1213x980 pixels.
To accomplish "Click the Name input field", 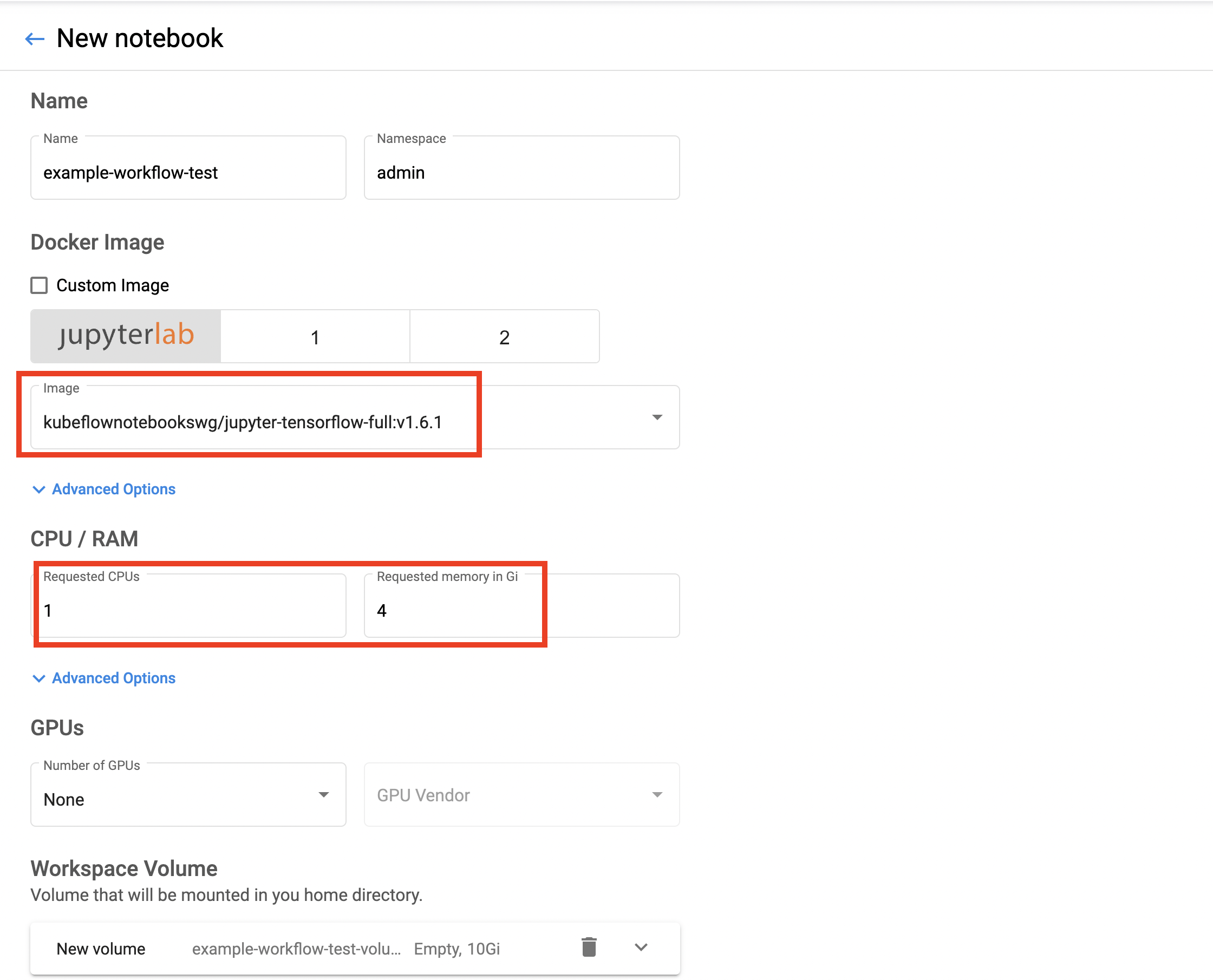I will (188, 172).
